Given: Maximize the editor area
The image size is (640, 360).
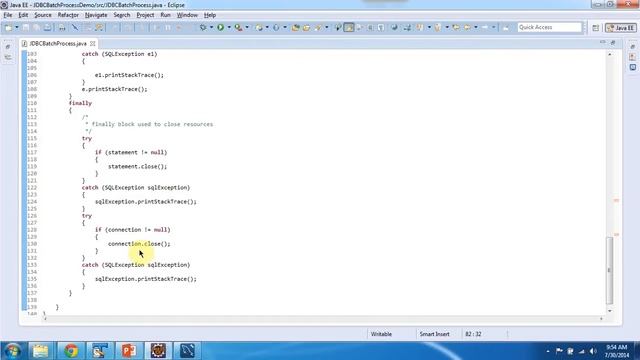Looking at the screenshot, I should (613, 42).
